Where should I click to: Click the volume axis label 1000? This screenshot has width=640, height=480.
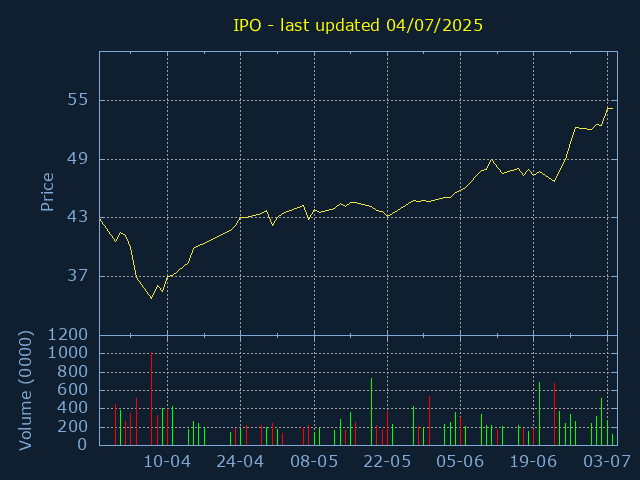(x=68, y=353)
